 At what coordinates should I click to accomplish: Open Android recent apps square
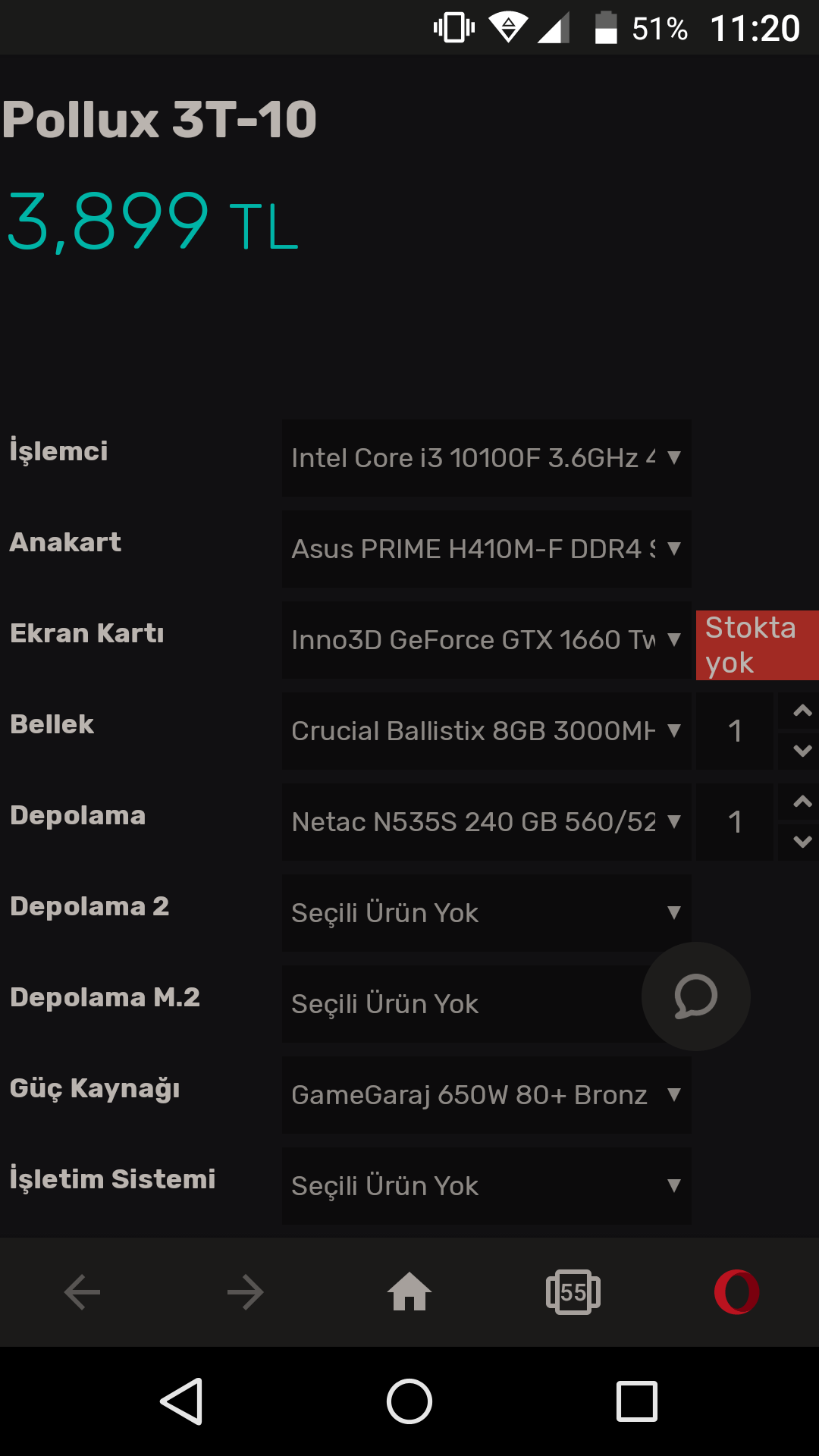click(x=637, y=1401)
